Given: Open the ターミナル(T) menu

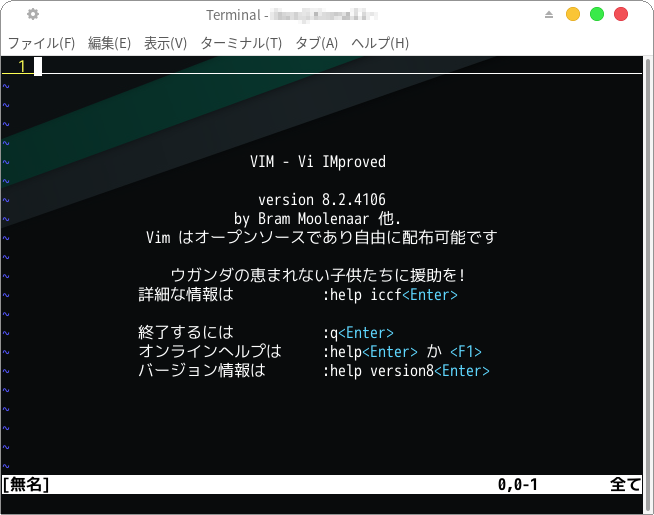Looking at the screenshot, I should [x=241, y=43].
